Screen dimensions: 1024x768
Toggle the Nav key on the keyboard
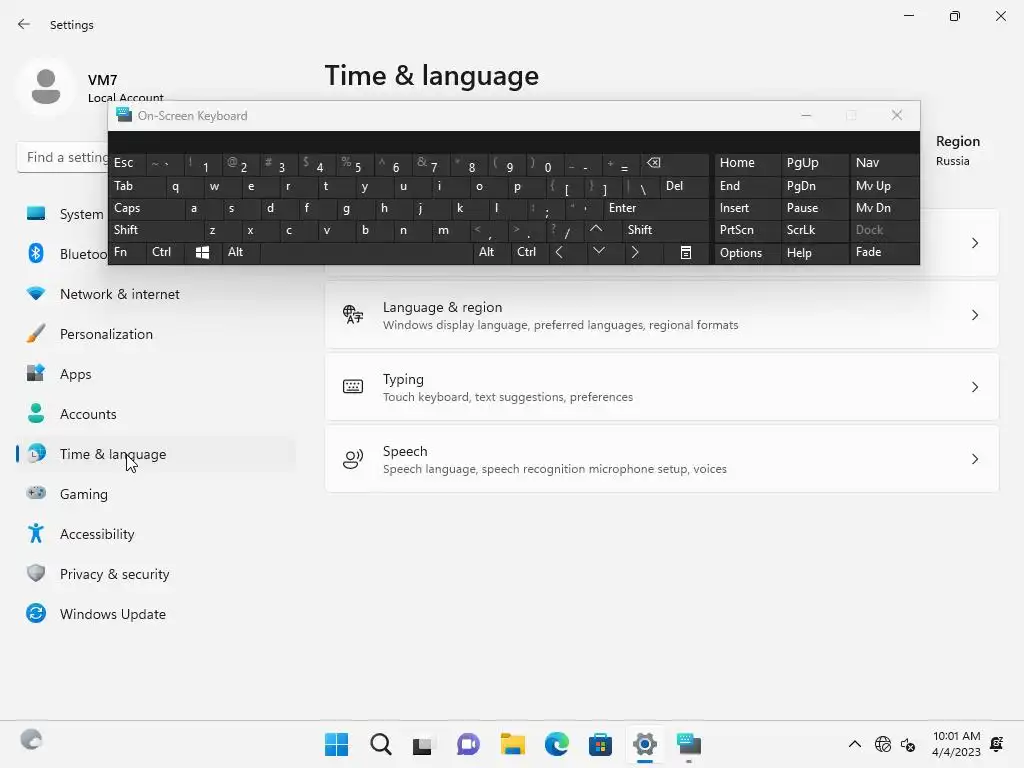[x=884, y=163]
